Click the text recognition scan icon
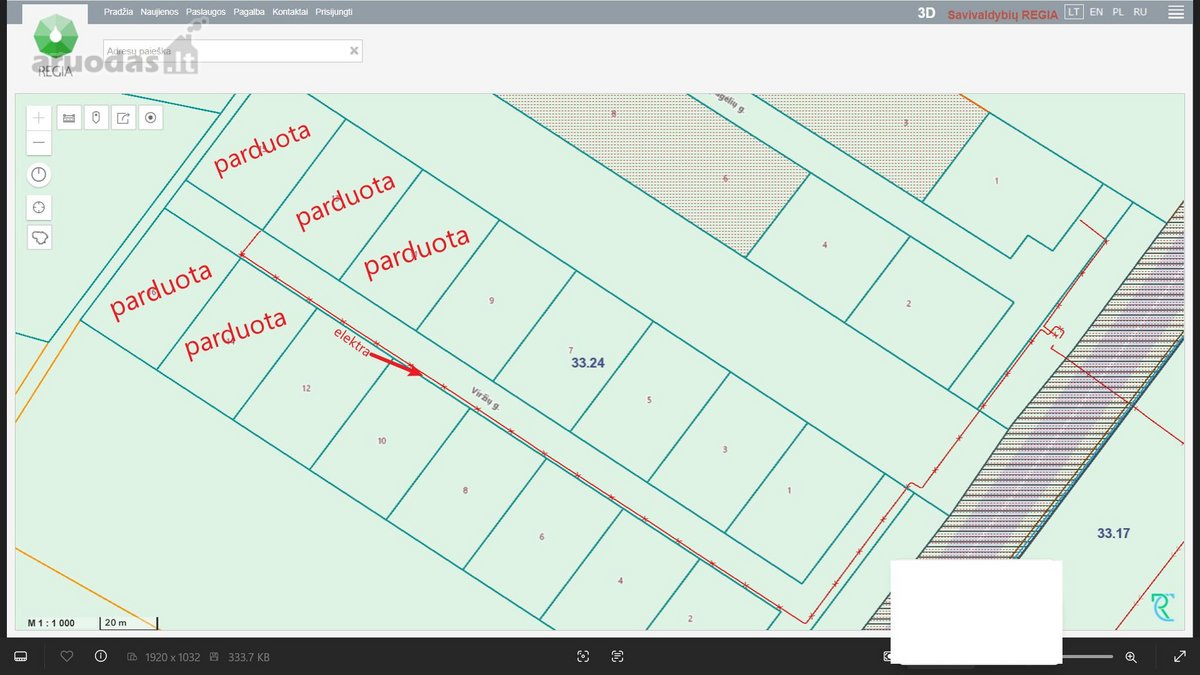This screenshot has height=675, width=1200. 617,657
